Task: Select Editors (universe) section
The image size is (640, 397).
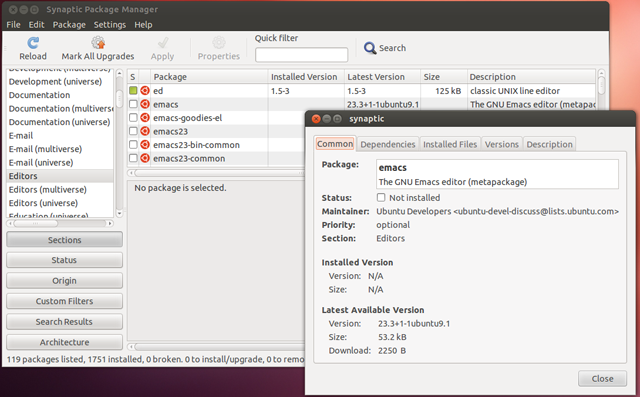Action: click(60, 203)
